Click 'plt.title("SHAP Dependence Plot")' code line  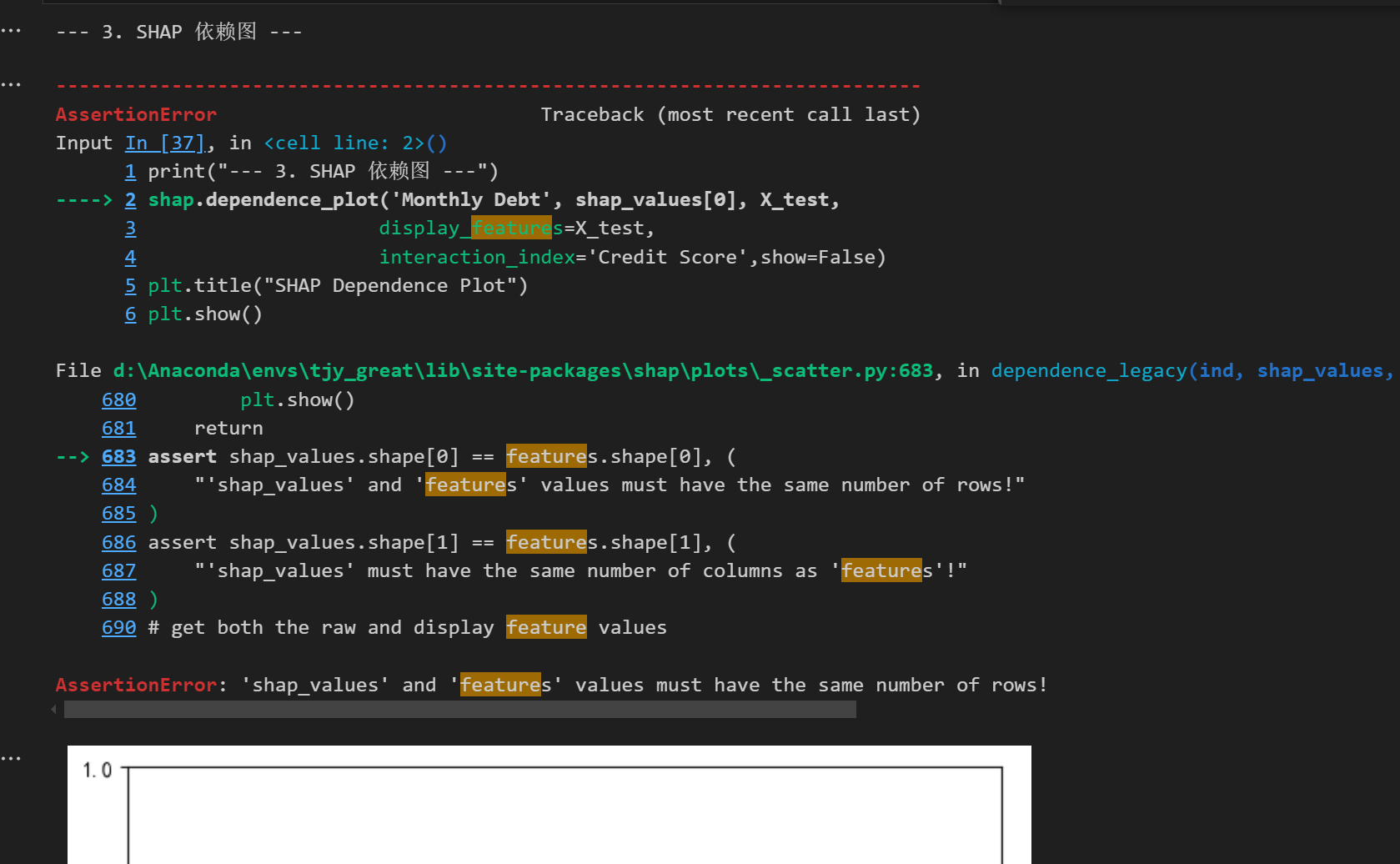click(338, 286)
